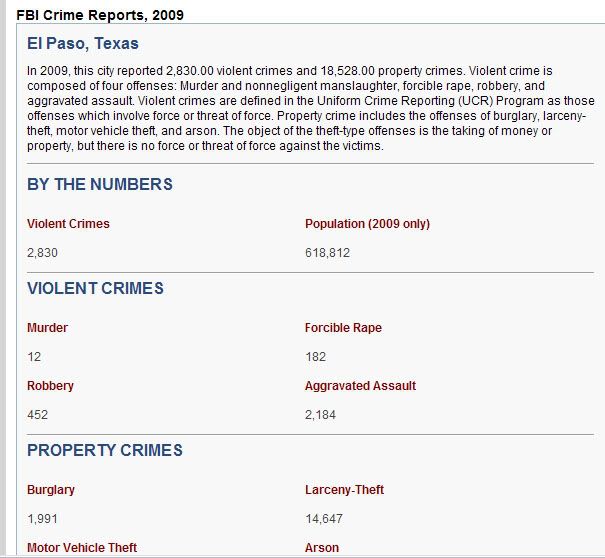This screenshot has height=558, width=605.
Task: Click the Violent Crimes label
Action: [68, 224]
